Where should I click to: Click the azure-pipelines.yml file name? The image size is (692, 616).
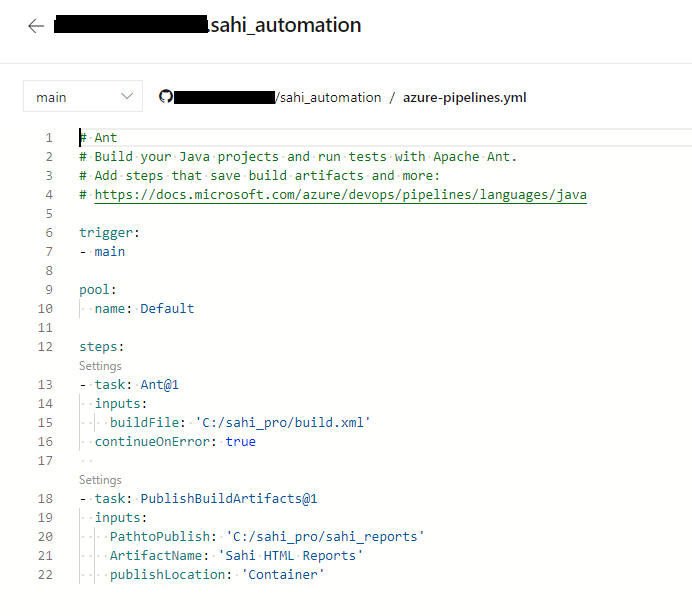click(x=464, y=97)
